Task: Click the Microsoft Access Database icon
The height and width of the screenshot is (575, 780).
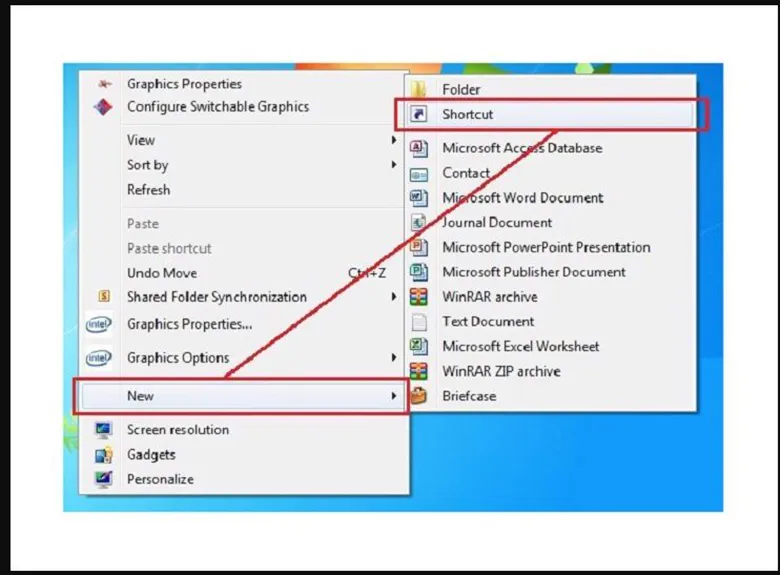Action: [x=418, y=148]
